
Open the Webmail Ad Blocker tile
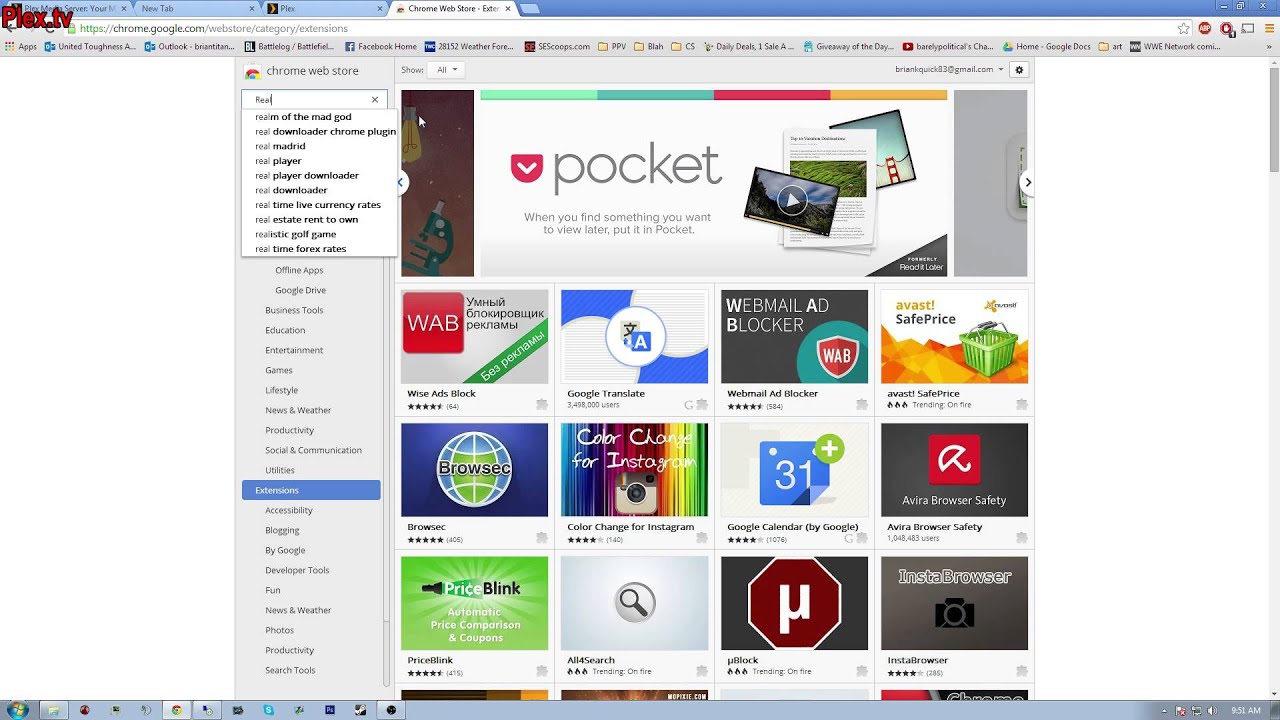click(794, 350)
